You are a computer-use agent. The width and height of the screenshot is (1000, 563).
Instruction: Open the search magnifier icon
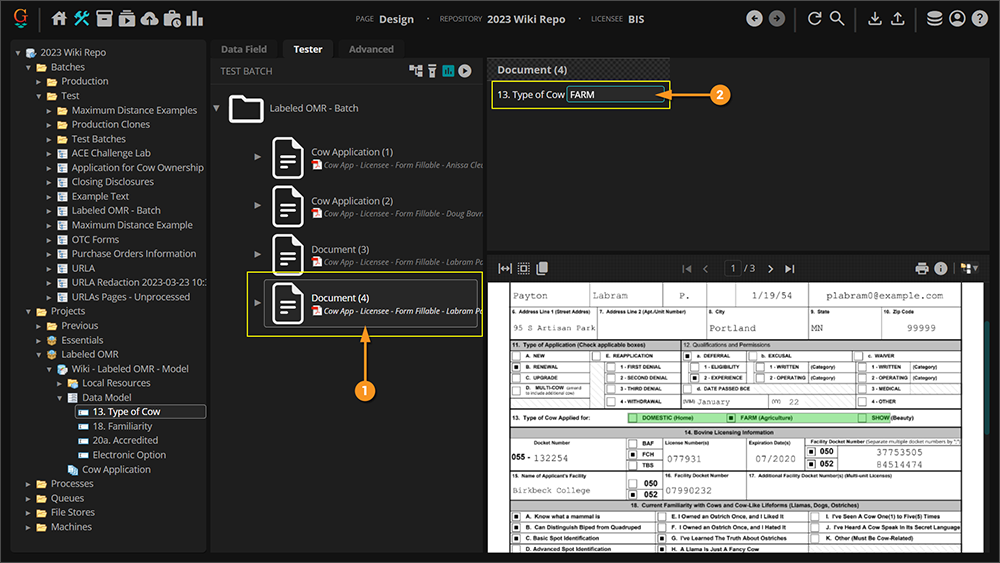[837, 19]
